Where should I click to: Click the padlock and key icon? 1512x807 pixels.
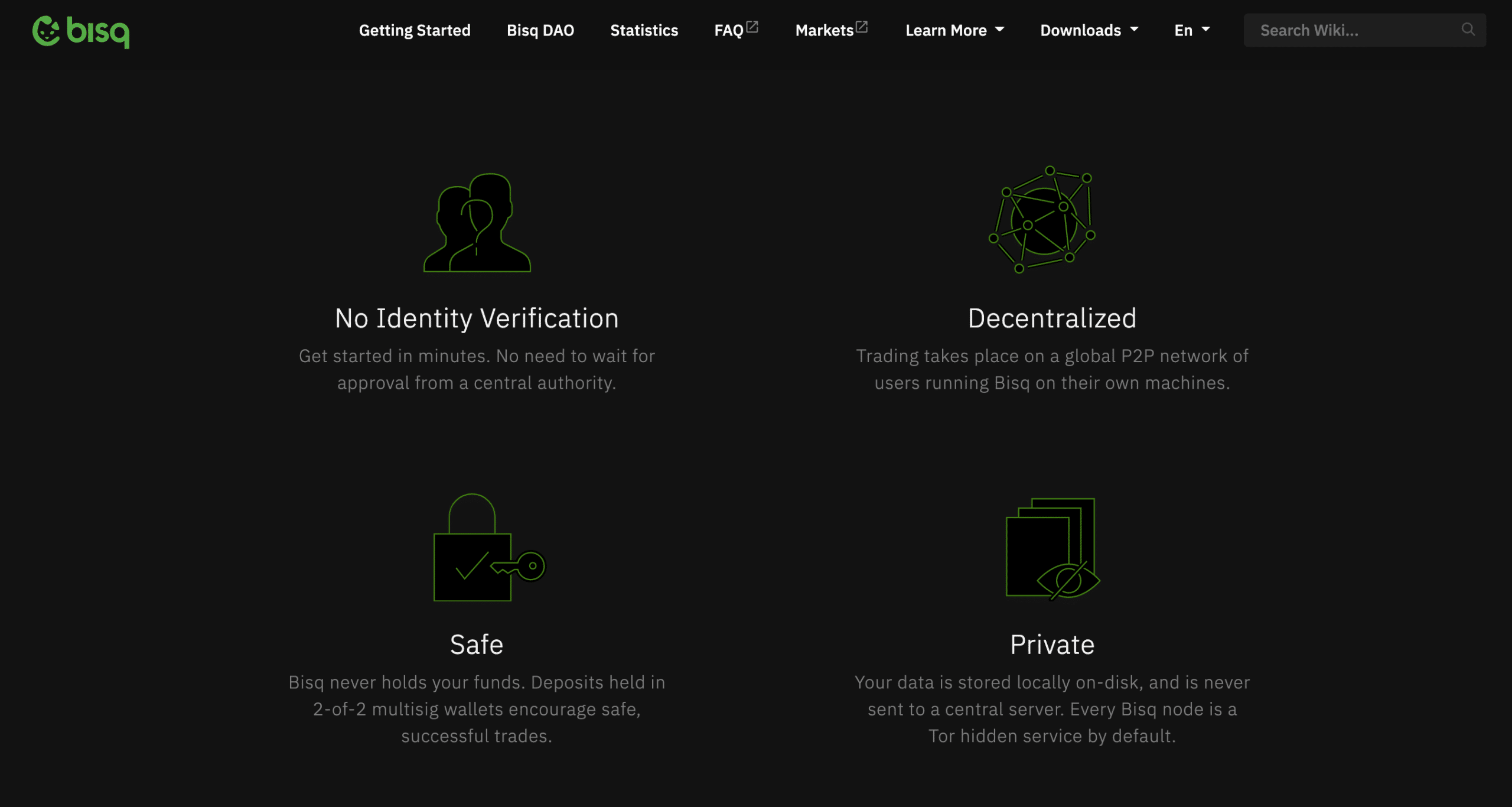pyautogui.click(x=490, y=548)
